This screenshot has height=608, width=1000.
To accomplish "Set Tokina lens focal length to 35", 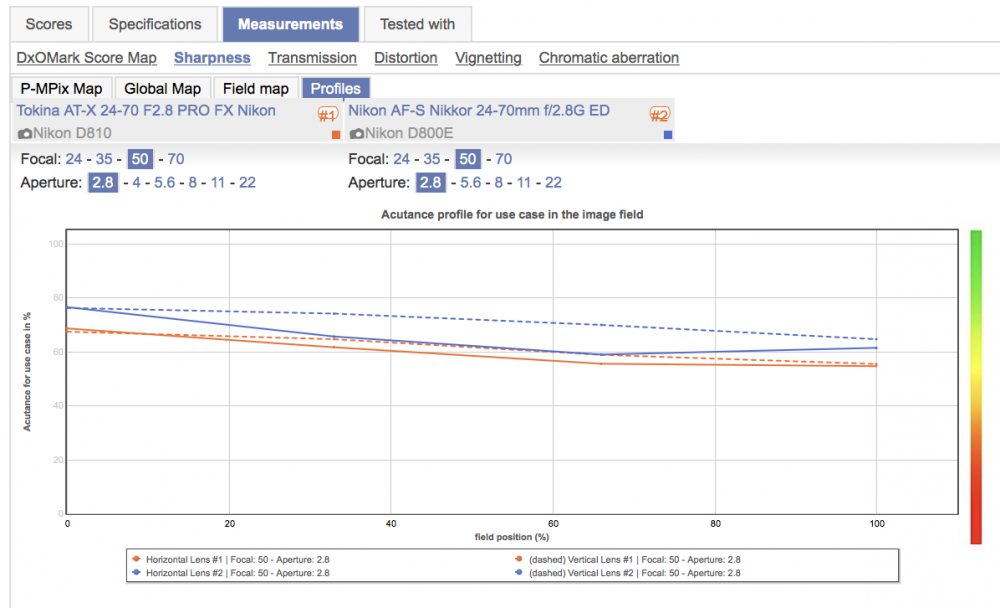I will click(104, 159).
